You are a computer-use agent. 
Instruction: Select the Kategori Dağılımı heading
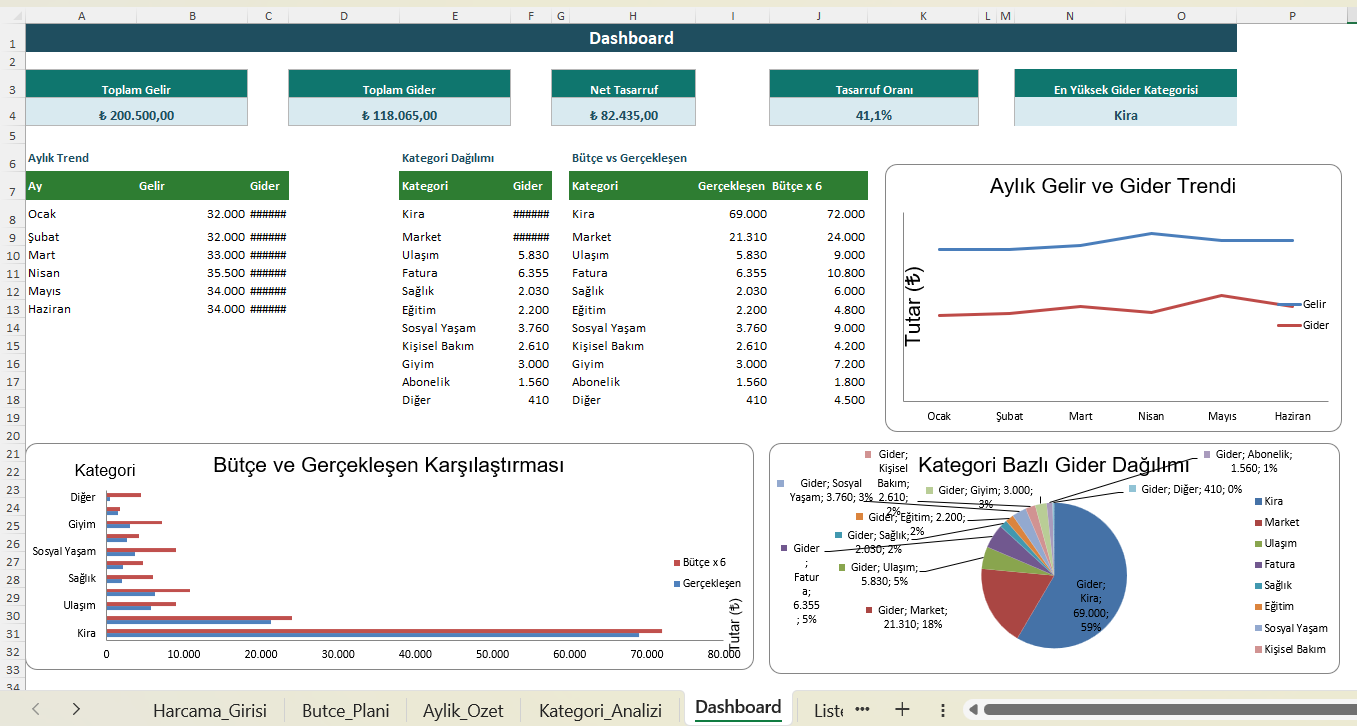448,158
